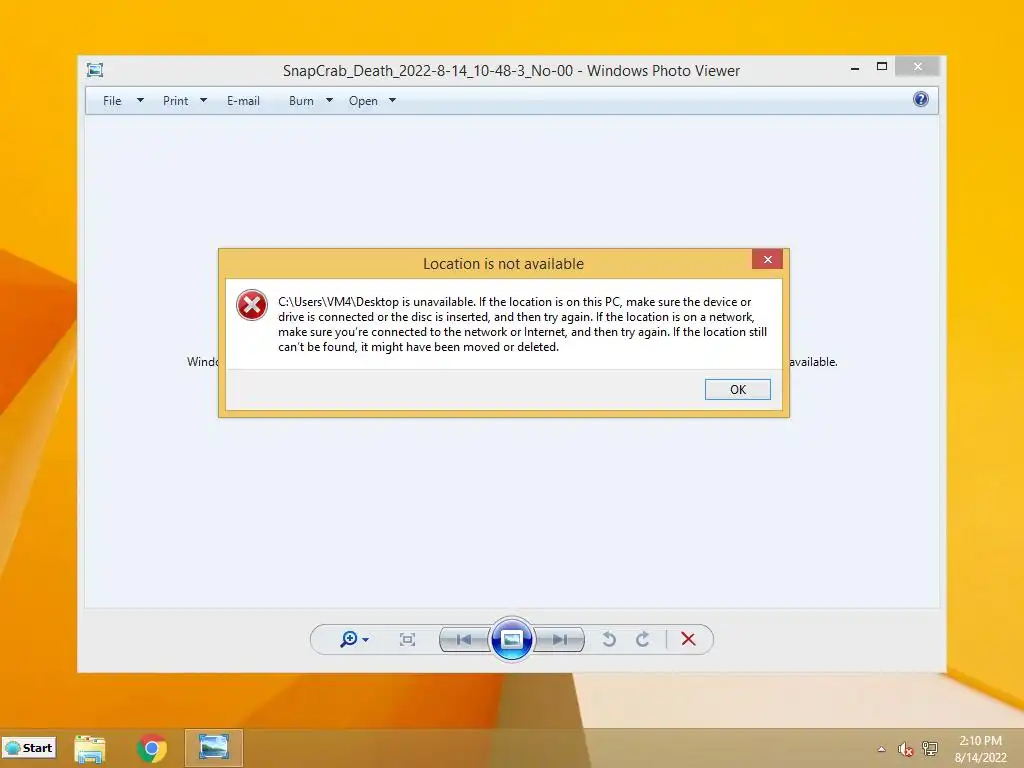Expand the zoom dropdown arrow
Screen dimensions: 1024x768
pyautogui.click(x=366, y=640)
